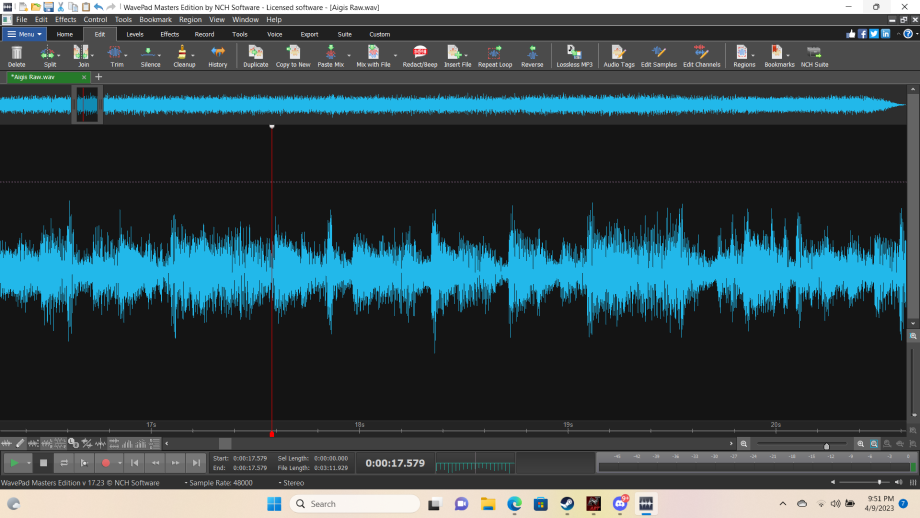Expand the Paste Mix dropdown arrow
Image resolution: width=920 pixels, height=518 pixels.
click(x=349, y=56)
